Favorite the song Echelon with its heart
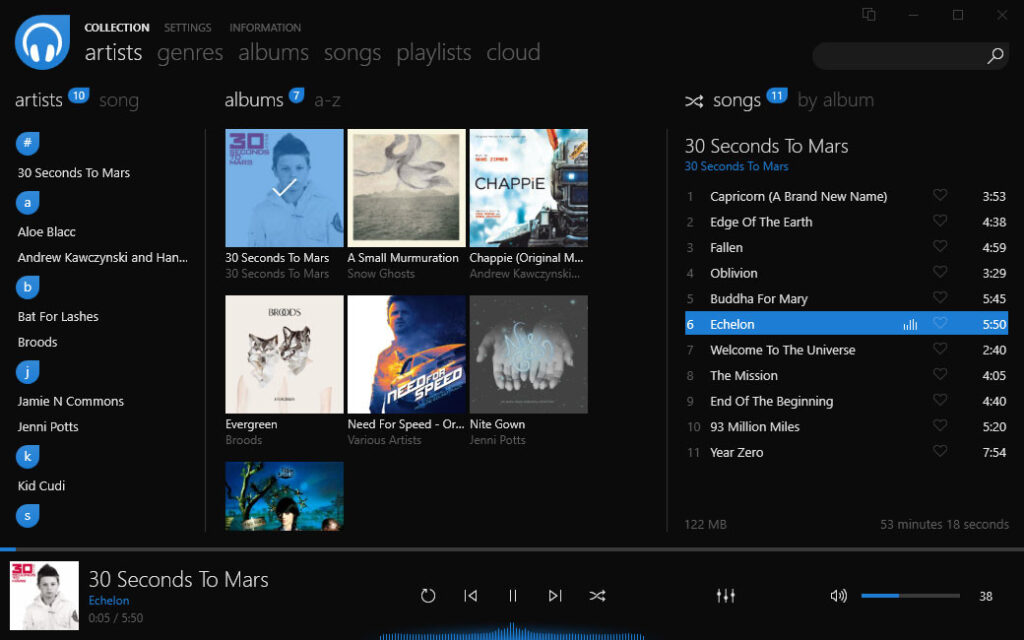1024x640 pixels. pos(940,323)
